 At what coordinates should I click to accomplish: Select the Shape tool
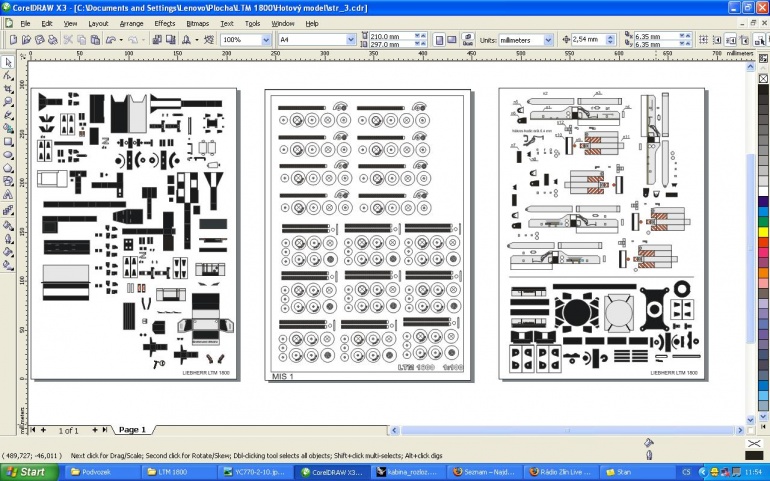click(x=8, y=76)
